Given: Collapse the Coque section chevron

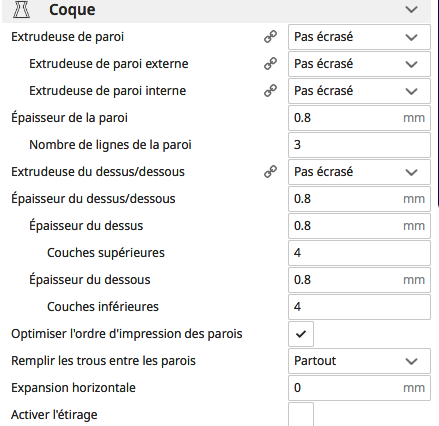Looking at the screenshot, I should coord(411,9).
